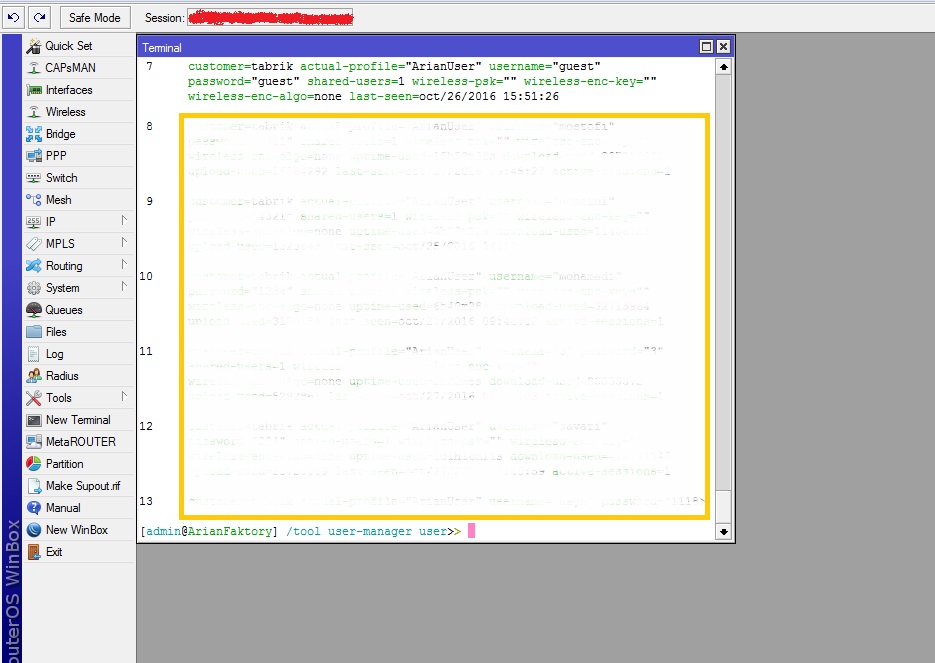
Task: Click the Undo arrow icon
Action: pyautogui.click(x=13, y=17)
